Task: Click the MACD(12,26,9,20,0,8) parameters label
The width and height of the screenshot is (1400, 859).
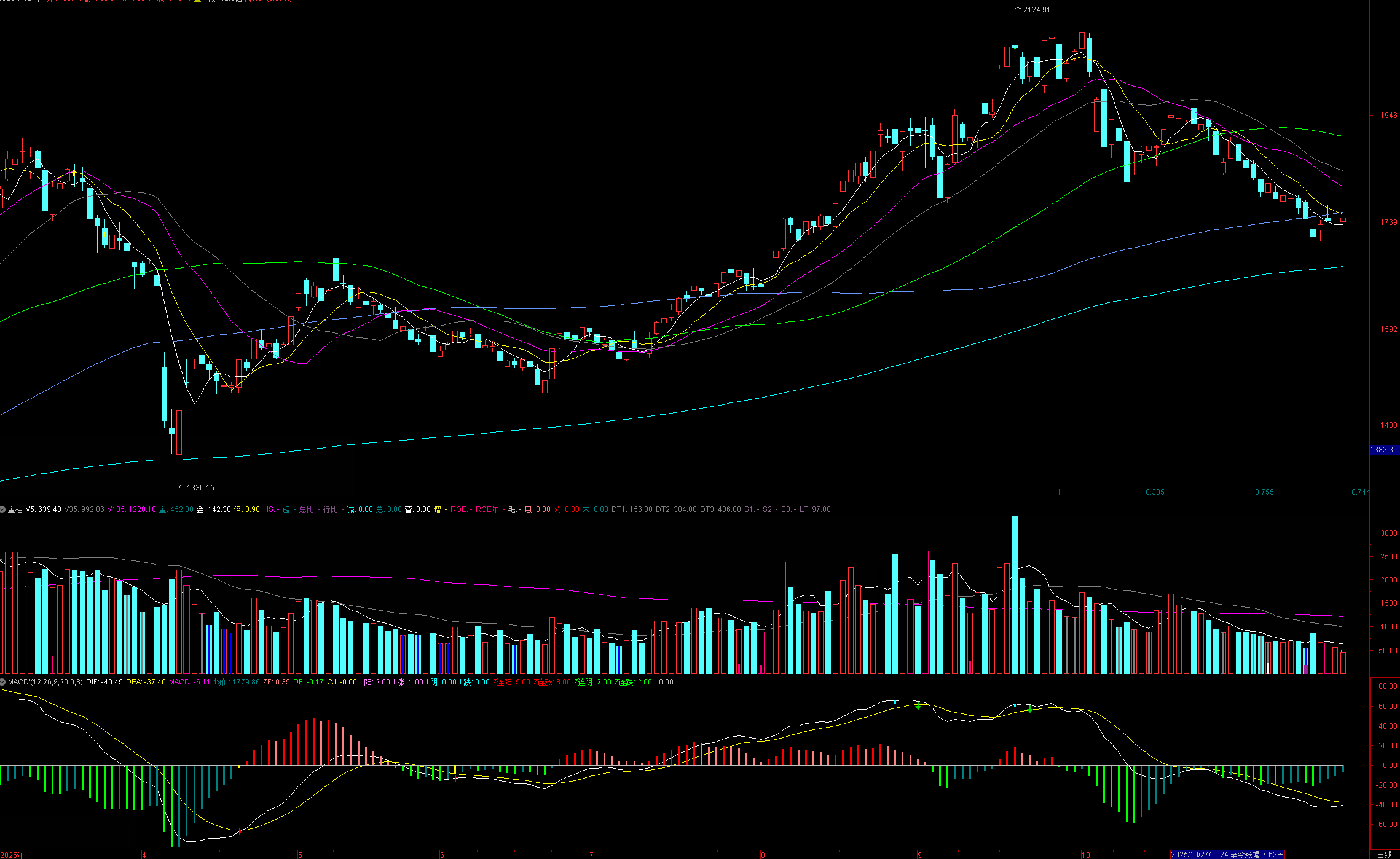Action: 45,682
